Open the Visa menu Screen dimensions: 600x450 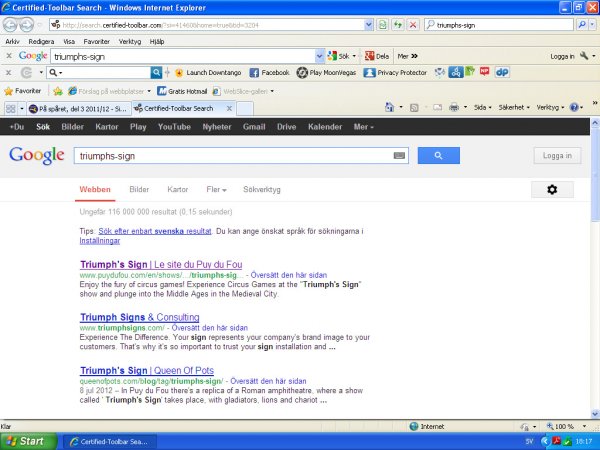(x=69, y=41)
